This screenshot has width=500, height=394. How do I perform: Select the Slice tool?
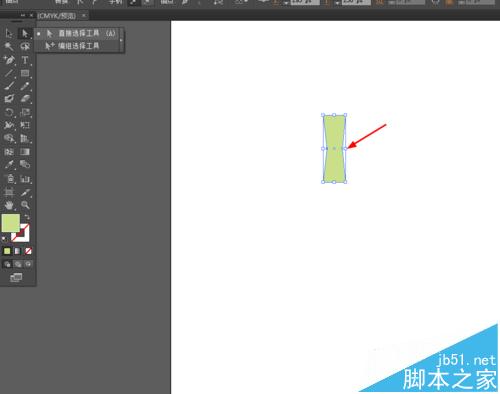[x=25, y=192]
